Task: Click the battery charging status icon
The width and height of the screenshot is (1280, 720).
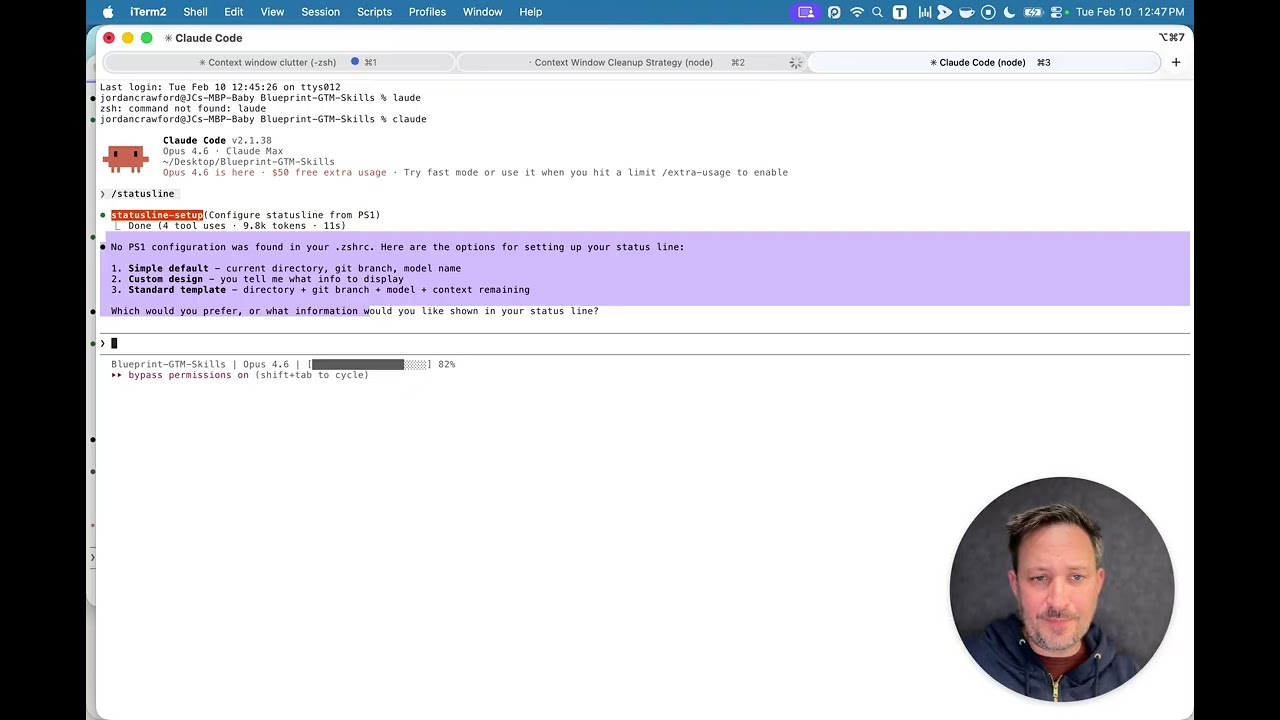Action: [1033, 12]
